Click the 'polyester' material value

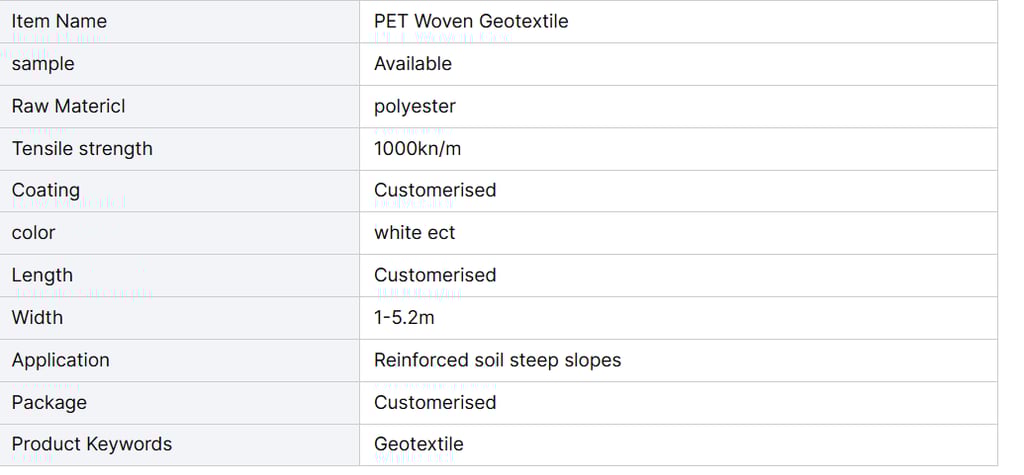pos(415,106)
